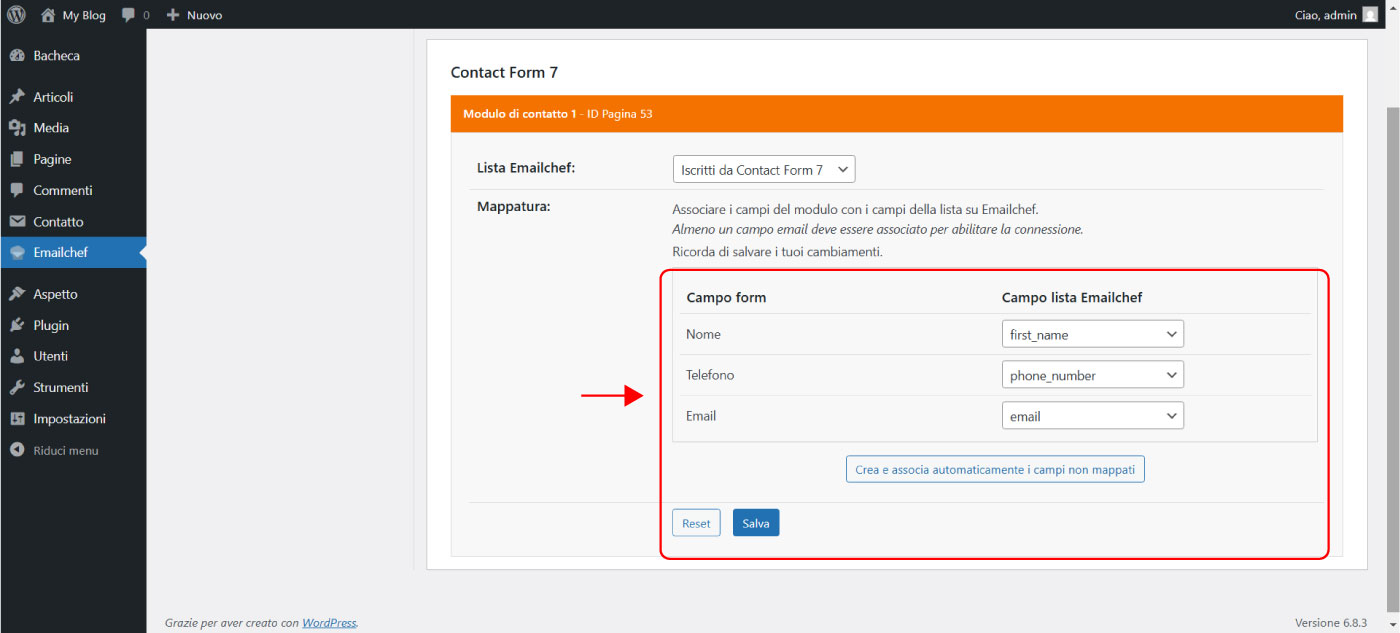Click the Articoli pin icon

[x=16, y=97]
